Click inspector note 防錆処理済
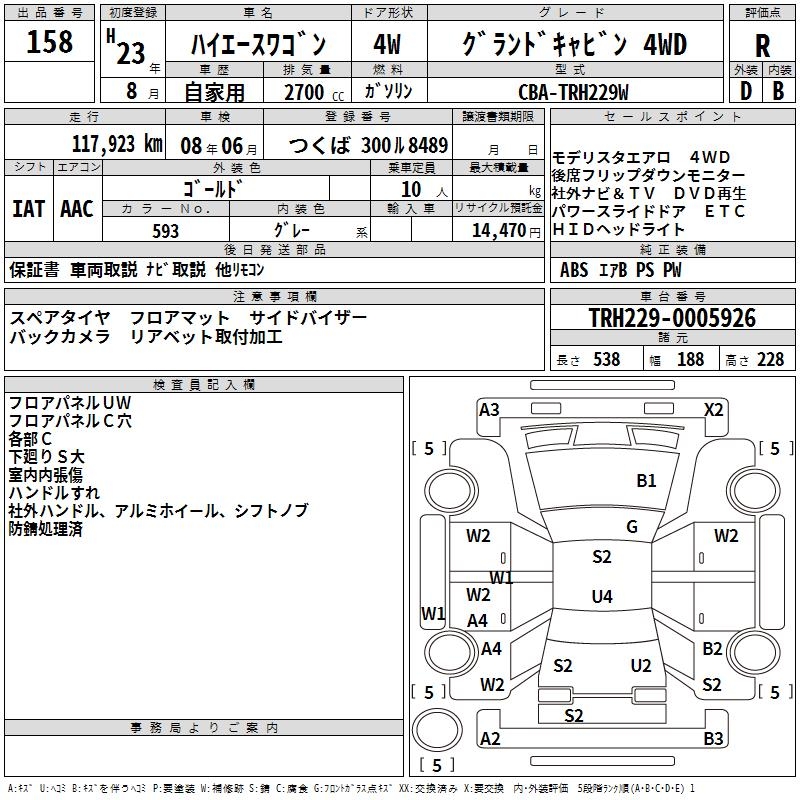Image resolution: width=800 pixels, height=800 pixels. [x=45, y=529]
